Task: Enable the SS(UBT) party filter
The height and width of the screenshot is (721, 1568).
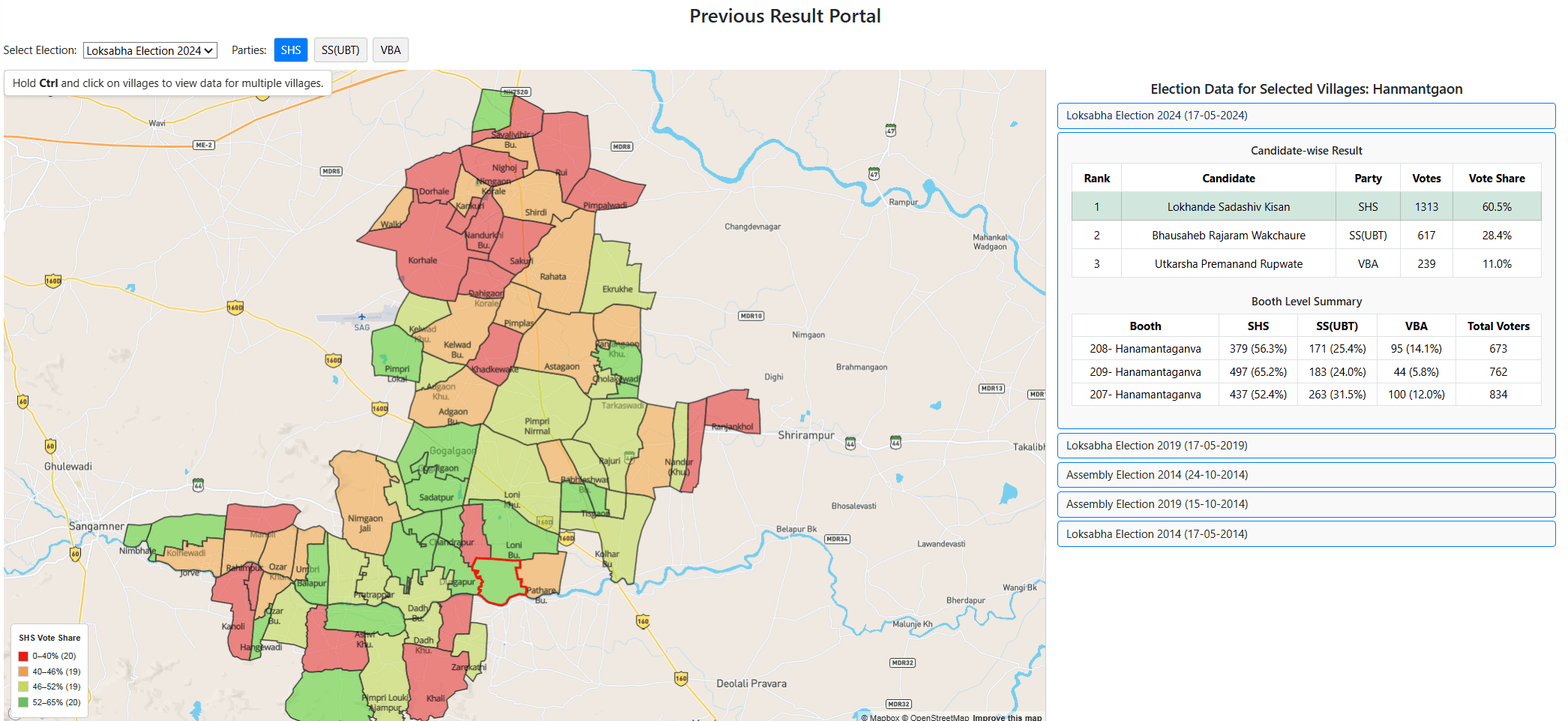Action: click(340, 50)
